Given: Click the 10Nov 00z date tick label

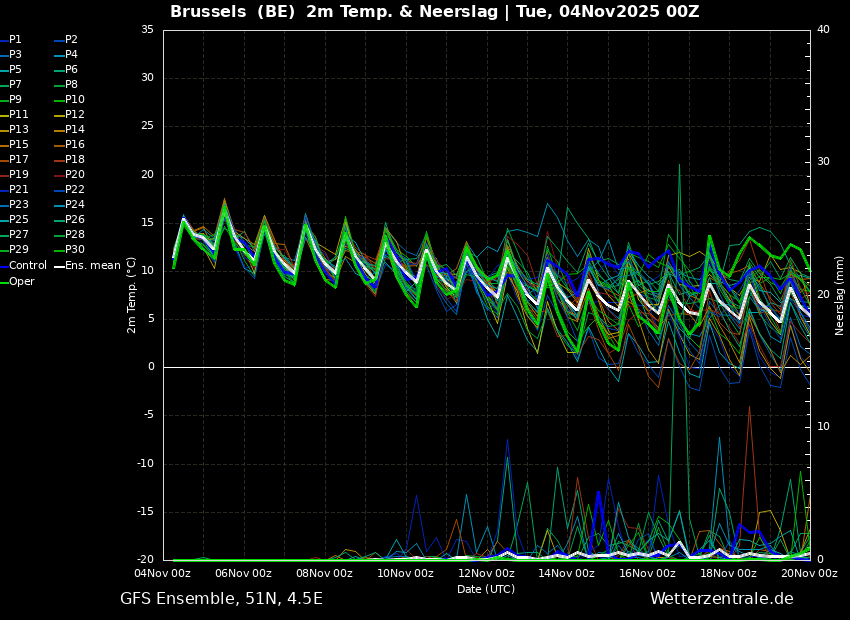Looking at the screenshot, I should [x=405, y=573].
